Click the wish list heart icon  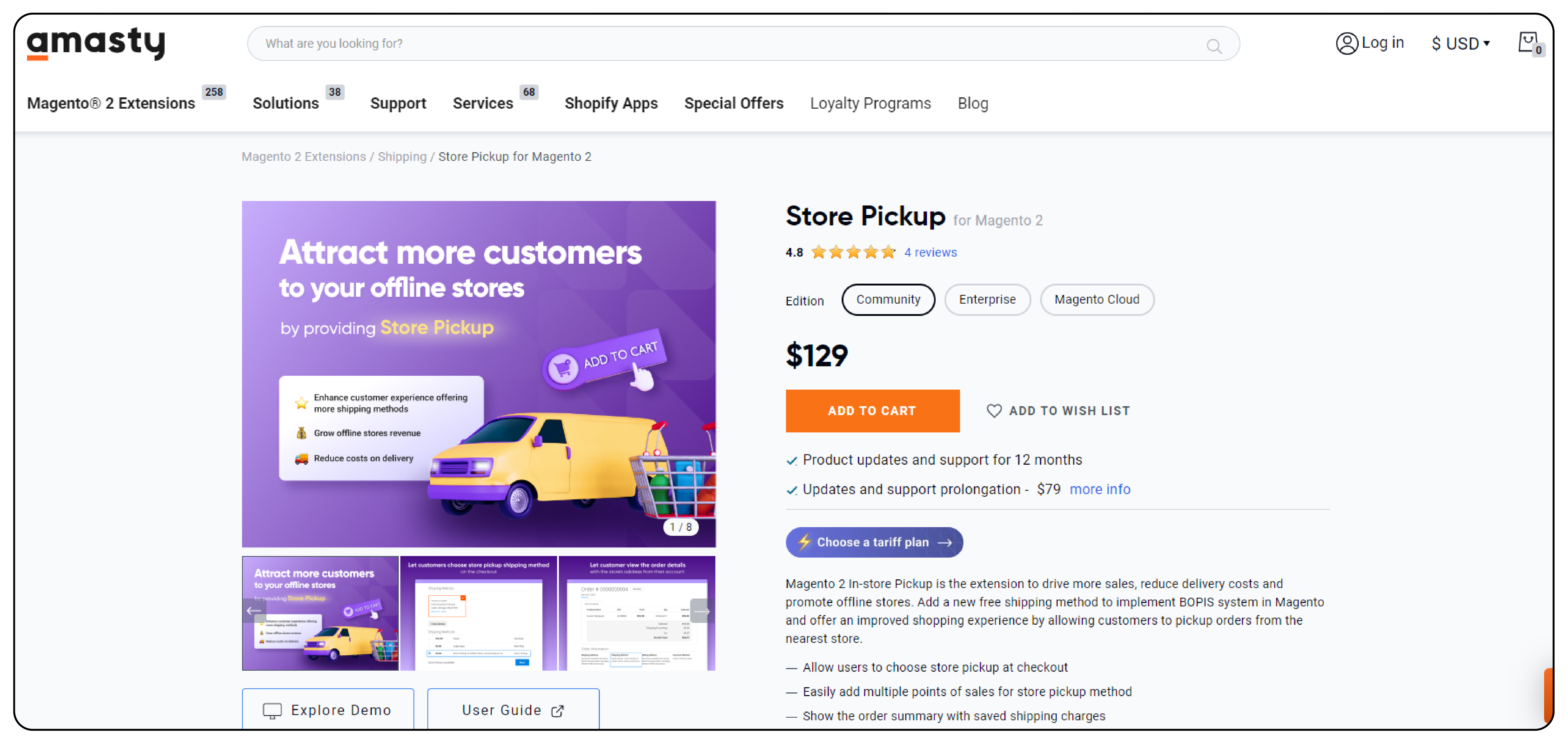pyautogui.click(x=993, y=411)
